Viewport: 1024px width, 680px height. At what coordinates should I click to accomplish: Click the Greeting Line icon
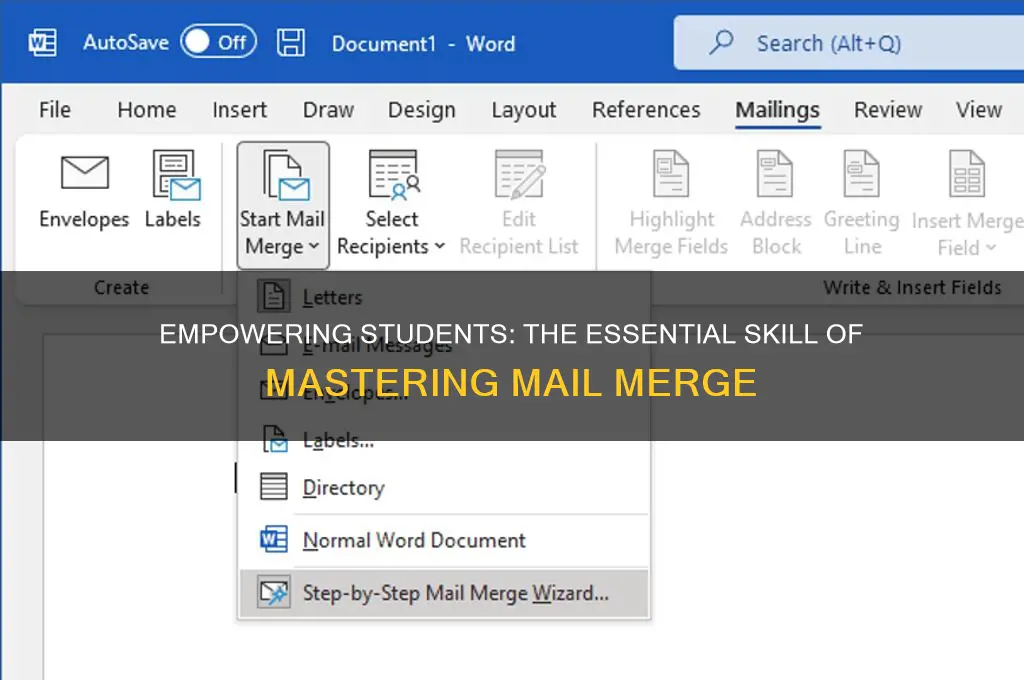[861, 174]
